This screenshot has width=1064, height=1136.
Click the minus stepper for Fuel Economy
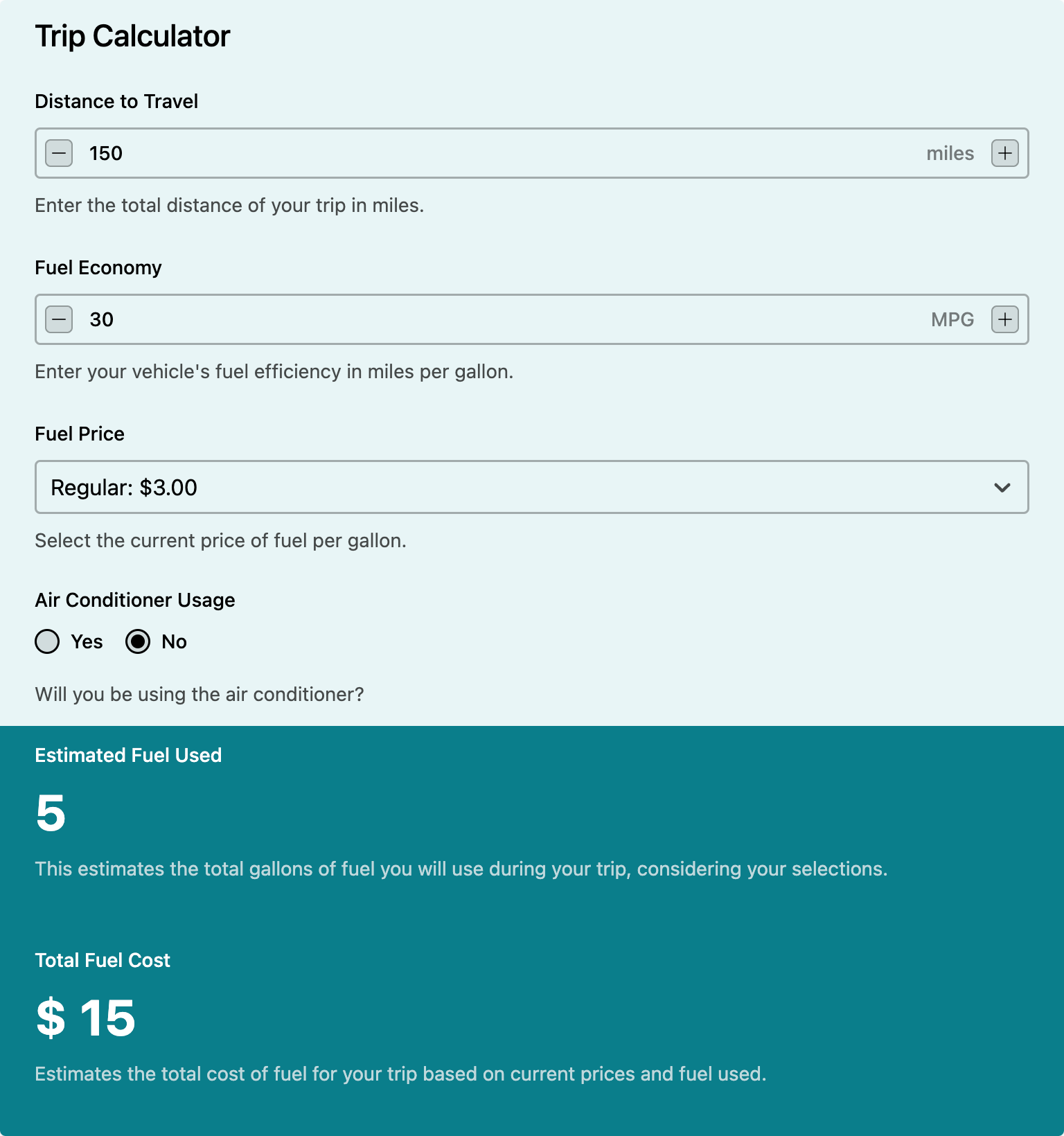(x=58, y=319)
